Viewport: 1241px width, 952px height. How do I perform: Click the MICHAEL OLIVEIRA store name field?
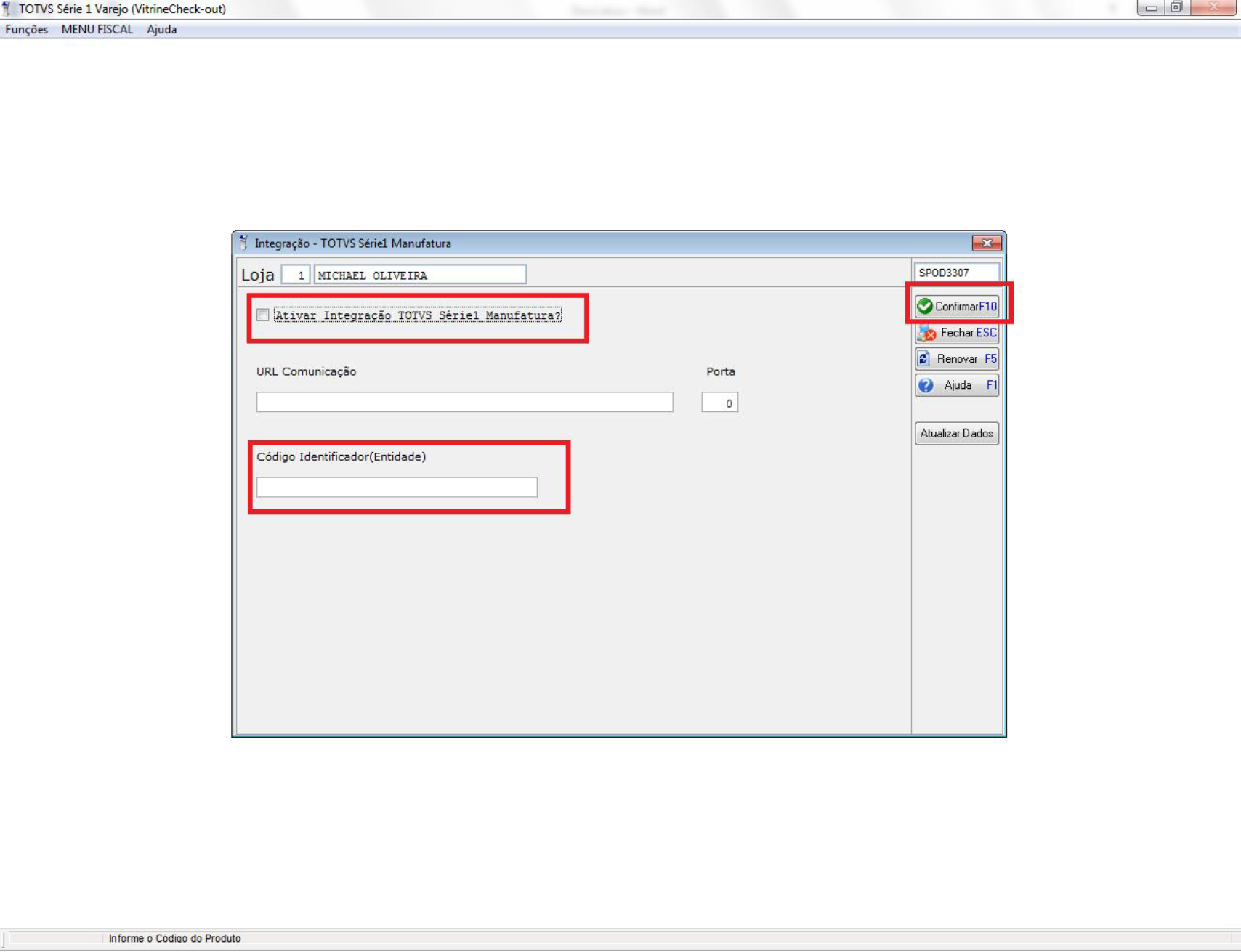coord(420,275)
